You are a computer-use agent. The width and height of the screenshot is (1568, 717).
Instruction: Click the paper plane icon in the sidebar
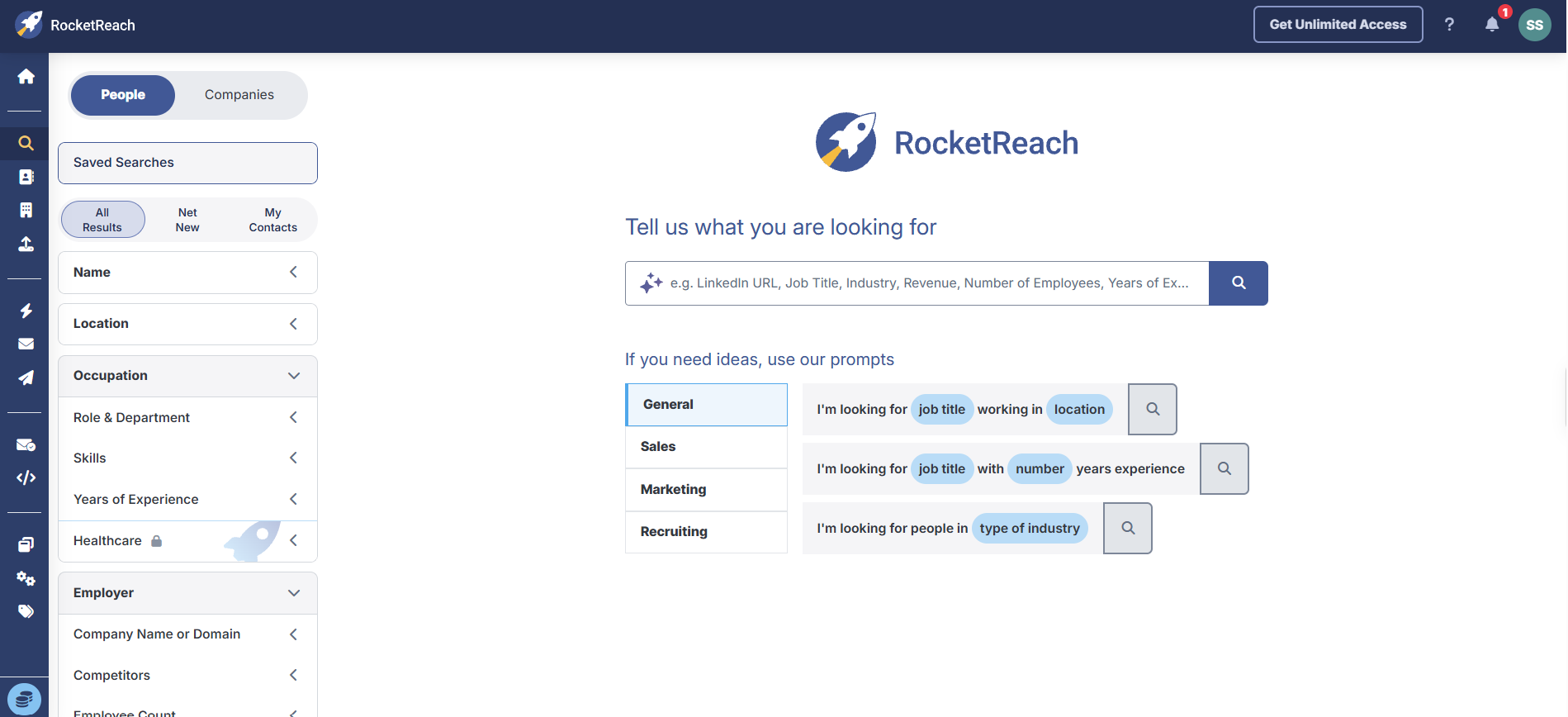(26, 377)
